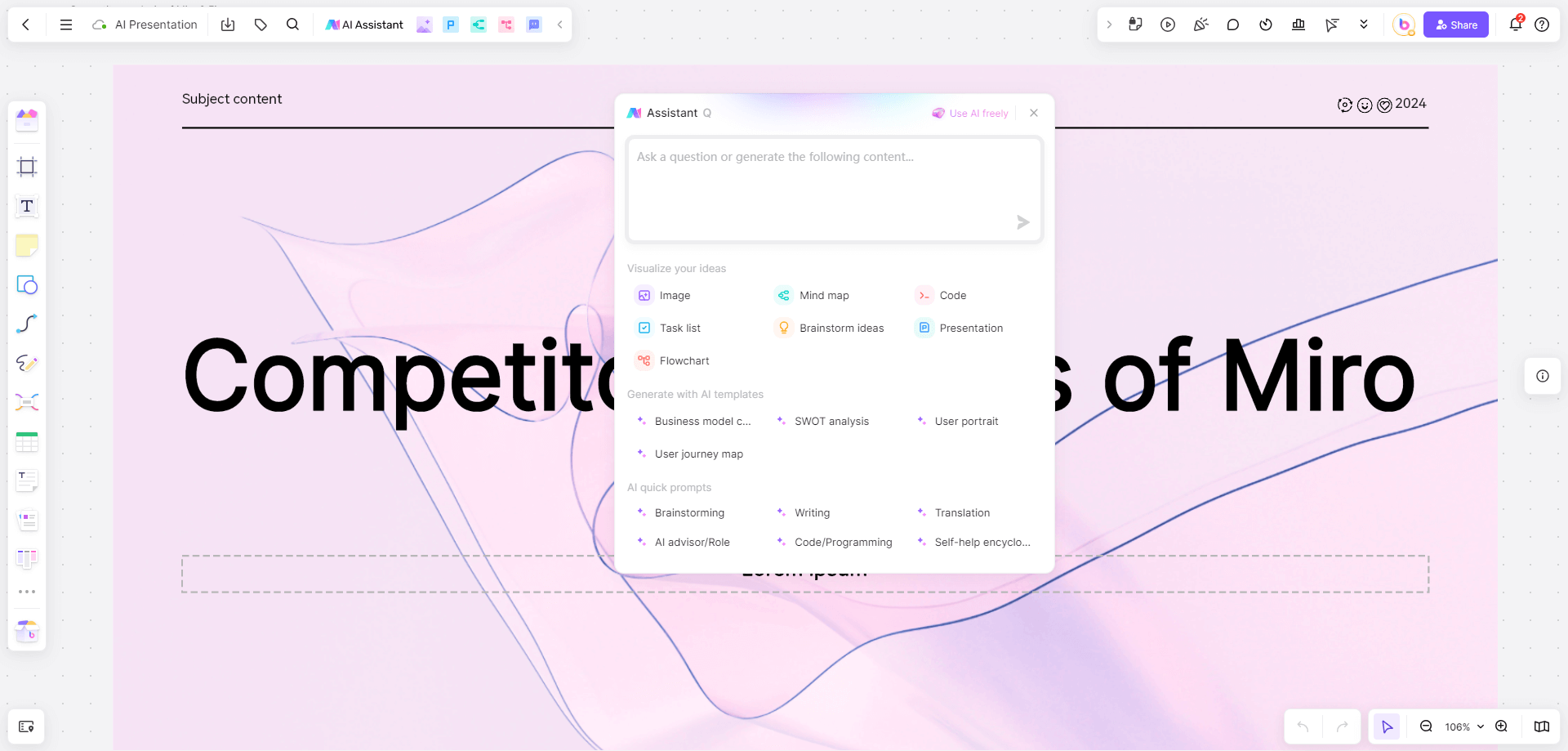
Task: Pick Translation quick prompt
Action: pos(954,512)
